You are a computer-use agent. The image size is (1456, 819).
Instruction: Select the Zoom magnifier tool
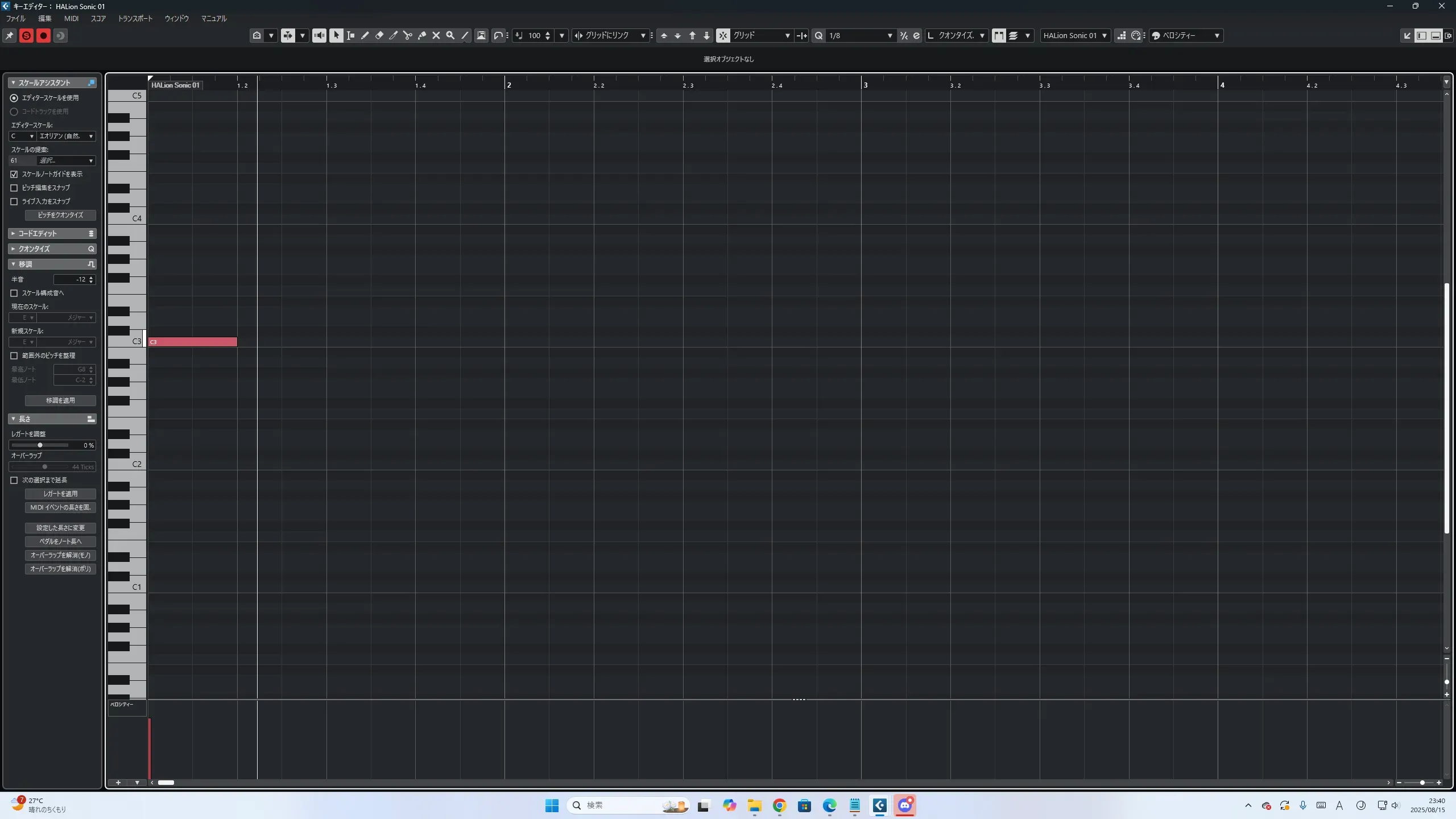[450, 35]
